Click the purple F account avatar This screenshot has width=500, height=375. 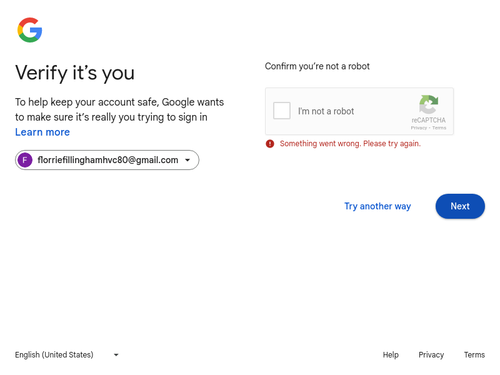click(25, 160)
